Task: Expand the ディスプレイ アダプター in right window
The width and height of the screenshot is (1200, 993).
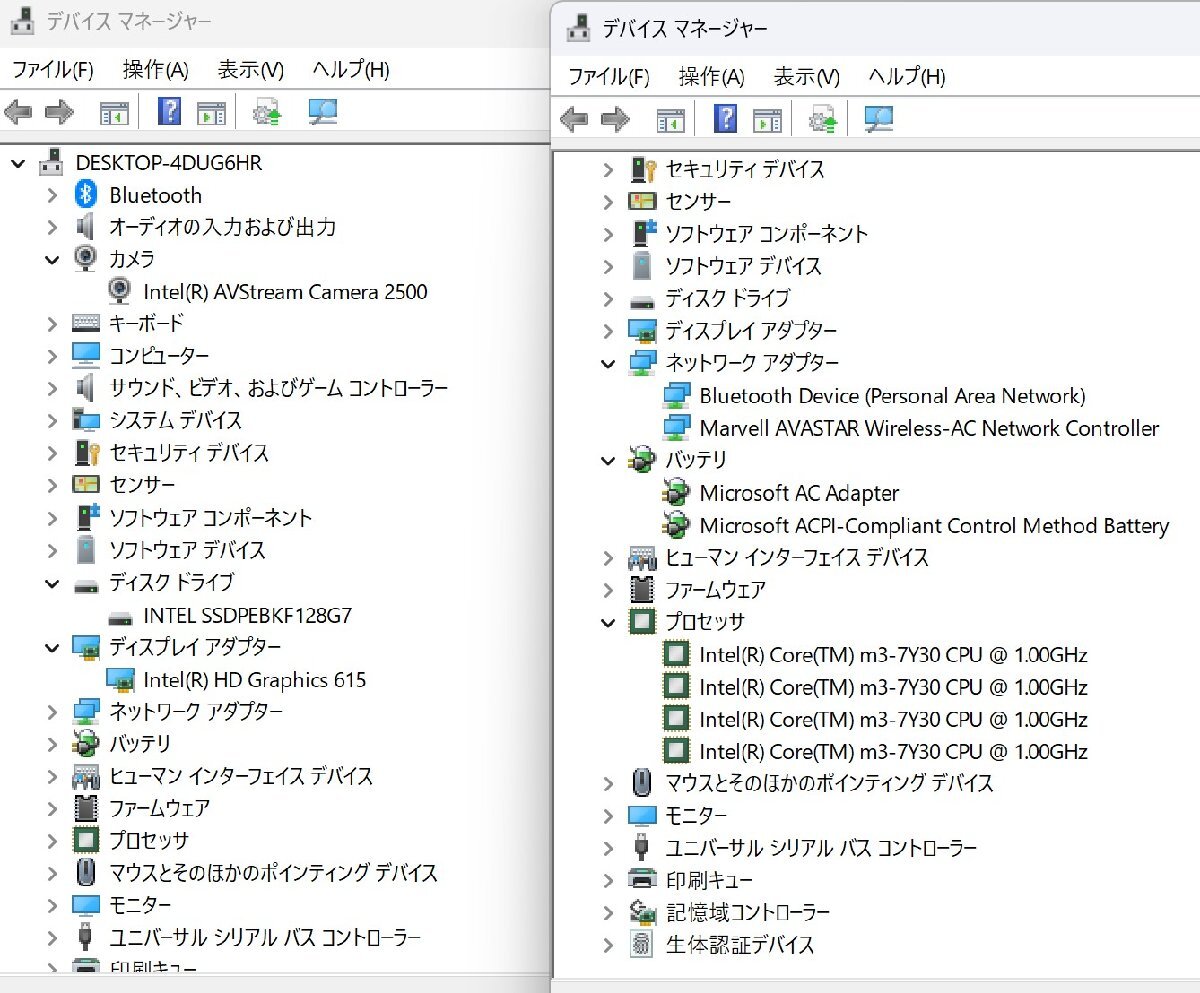Action: coord(610,330)
